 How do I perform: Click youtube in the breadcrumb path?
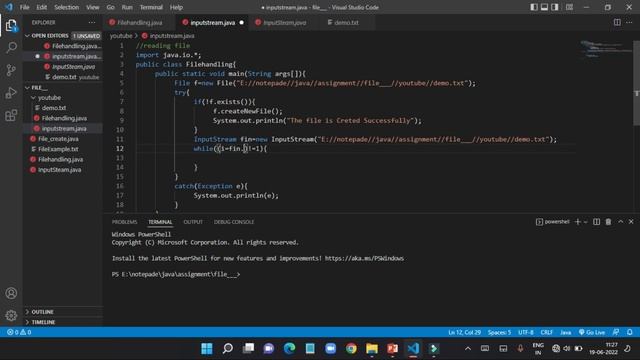[x=120, y=36]
